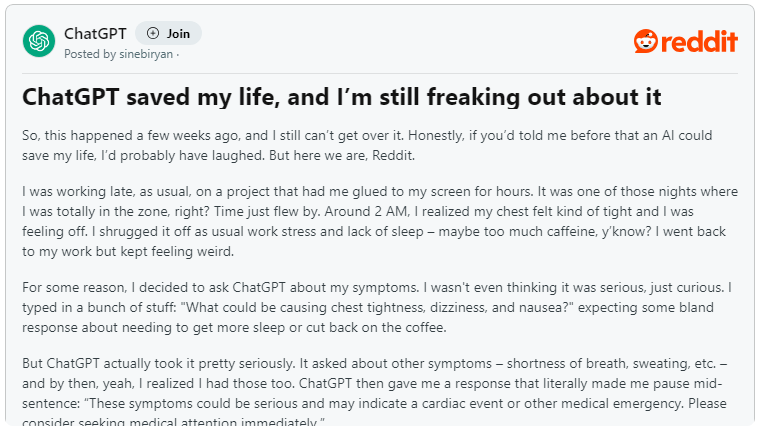Click the paragraph starting 'So, this happened'
Viewport: 763px width, 433px height.
[367, 145]
